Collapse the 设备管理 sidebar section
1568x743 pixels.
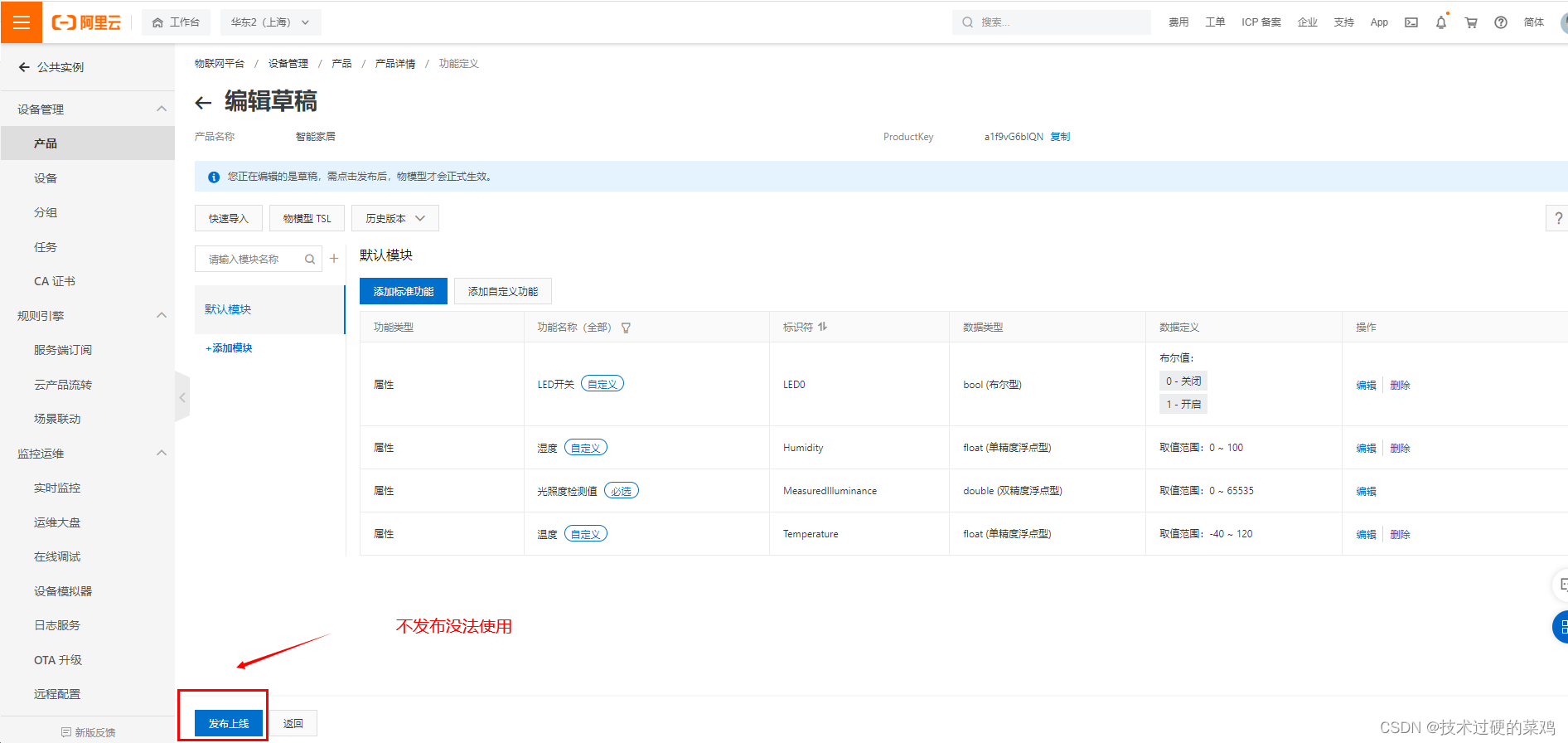162,109
